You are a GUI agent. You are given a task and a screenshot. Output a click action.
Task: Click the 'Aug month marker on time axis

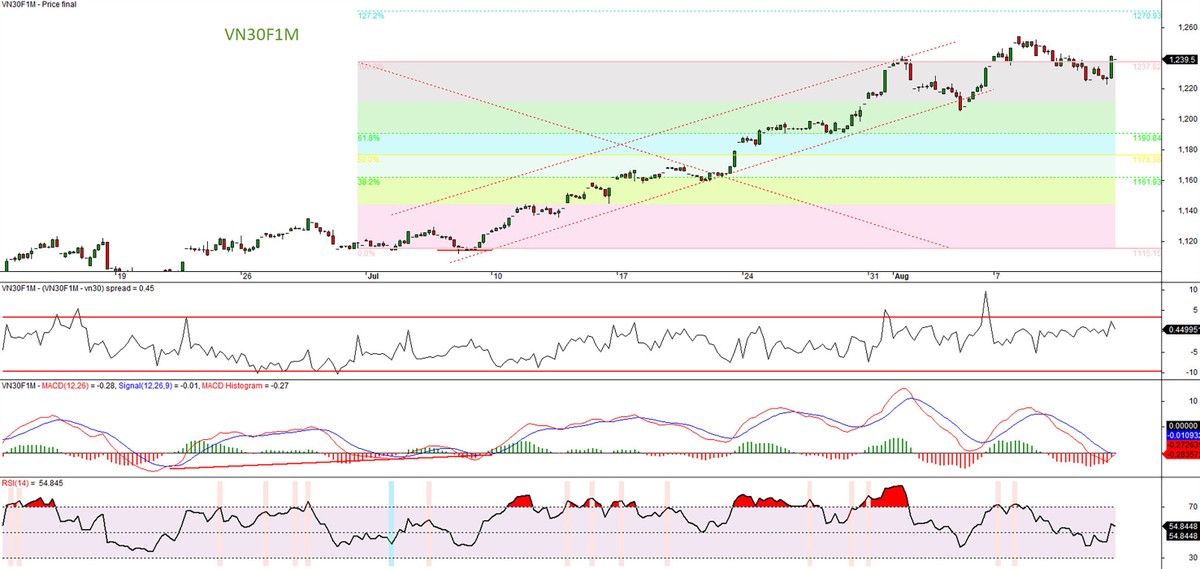(900, 273)
